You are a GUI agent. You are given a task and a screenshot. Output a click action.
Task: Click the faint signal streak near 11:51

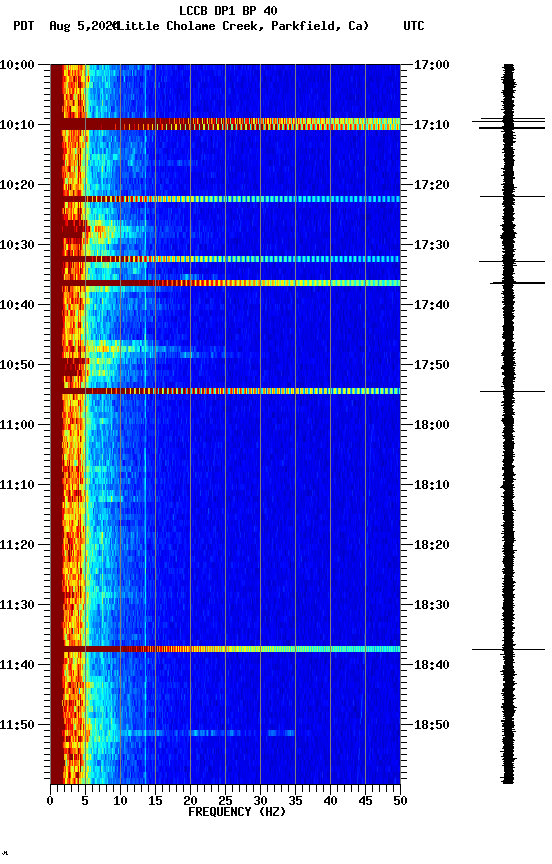point(207,733)
